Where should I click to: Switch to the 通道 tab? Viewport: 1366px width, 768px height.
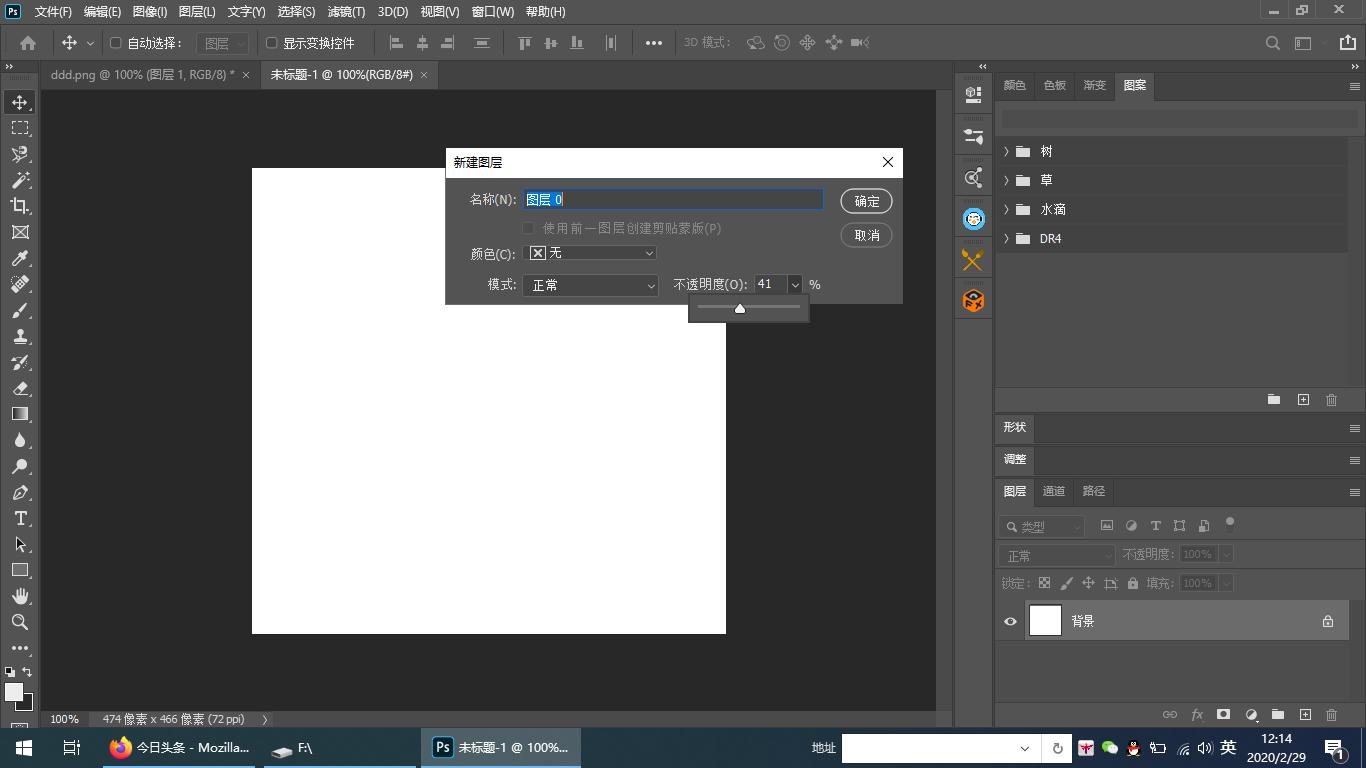coord(1054,491)
